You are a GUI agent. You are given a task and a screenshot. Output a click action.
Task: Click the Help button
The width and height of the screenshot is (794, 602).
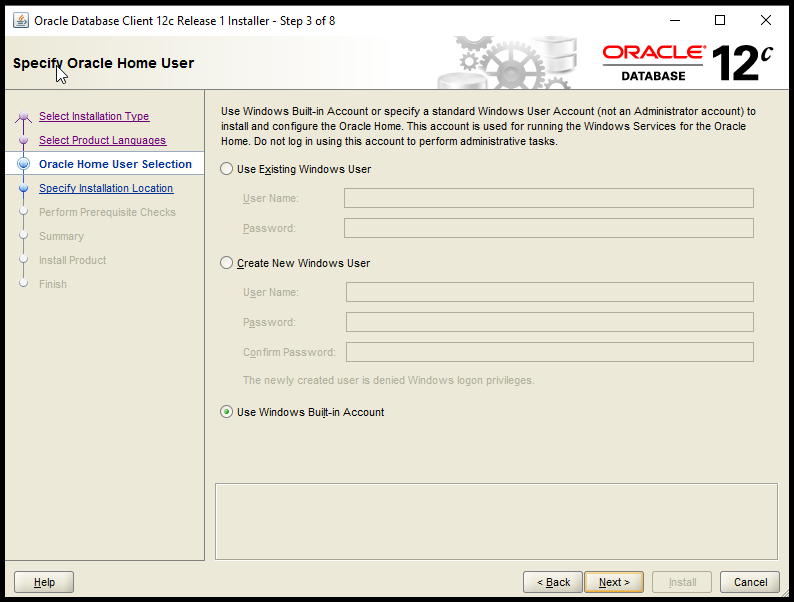(x=44, y=582)
